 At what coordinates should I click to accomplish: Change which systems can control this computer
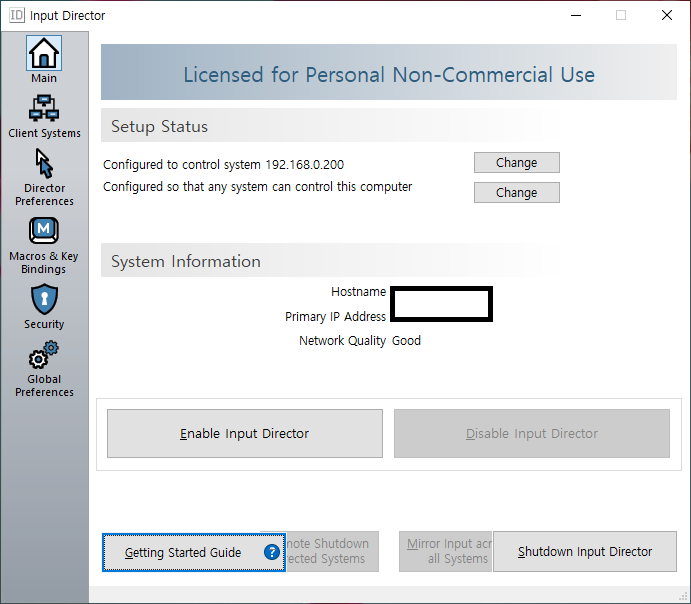point(516,193)
